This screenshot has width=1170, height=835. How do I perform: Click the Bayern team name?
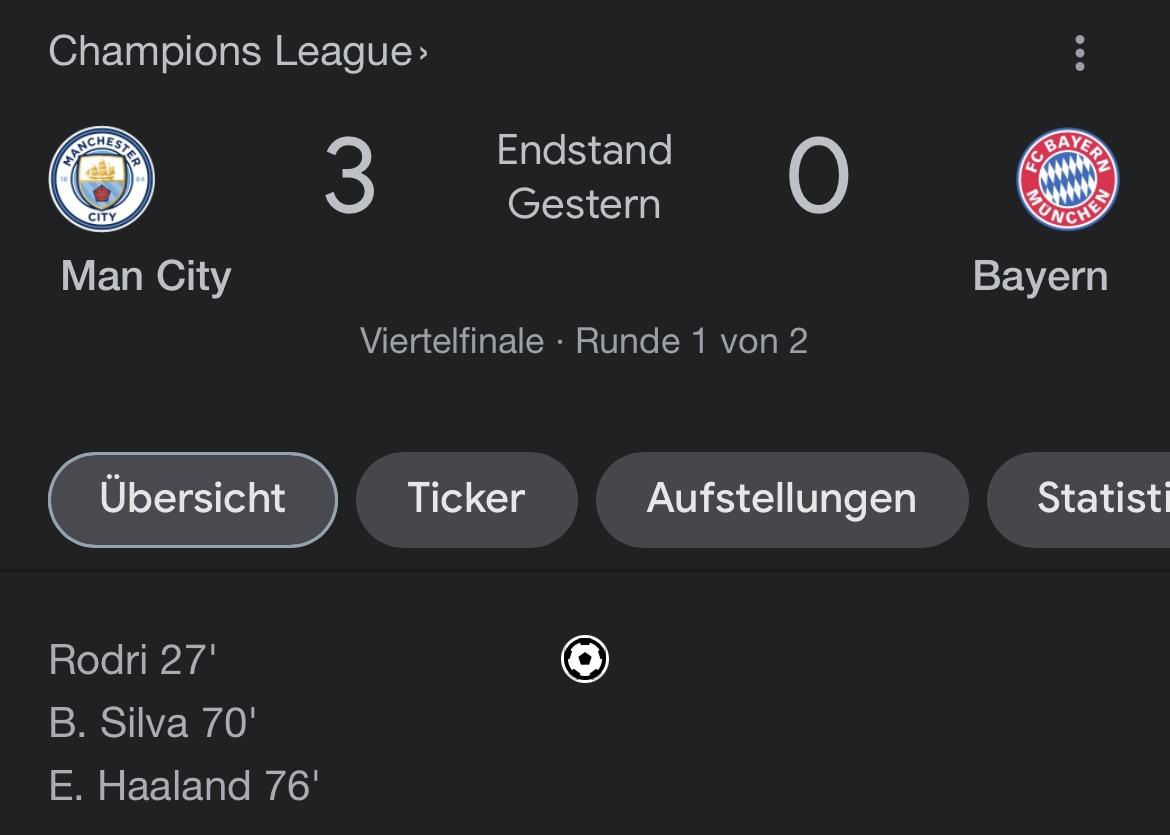click(x=1040, y=277)
